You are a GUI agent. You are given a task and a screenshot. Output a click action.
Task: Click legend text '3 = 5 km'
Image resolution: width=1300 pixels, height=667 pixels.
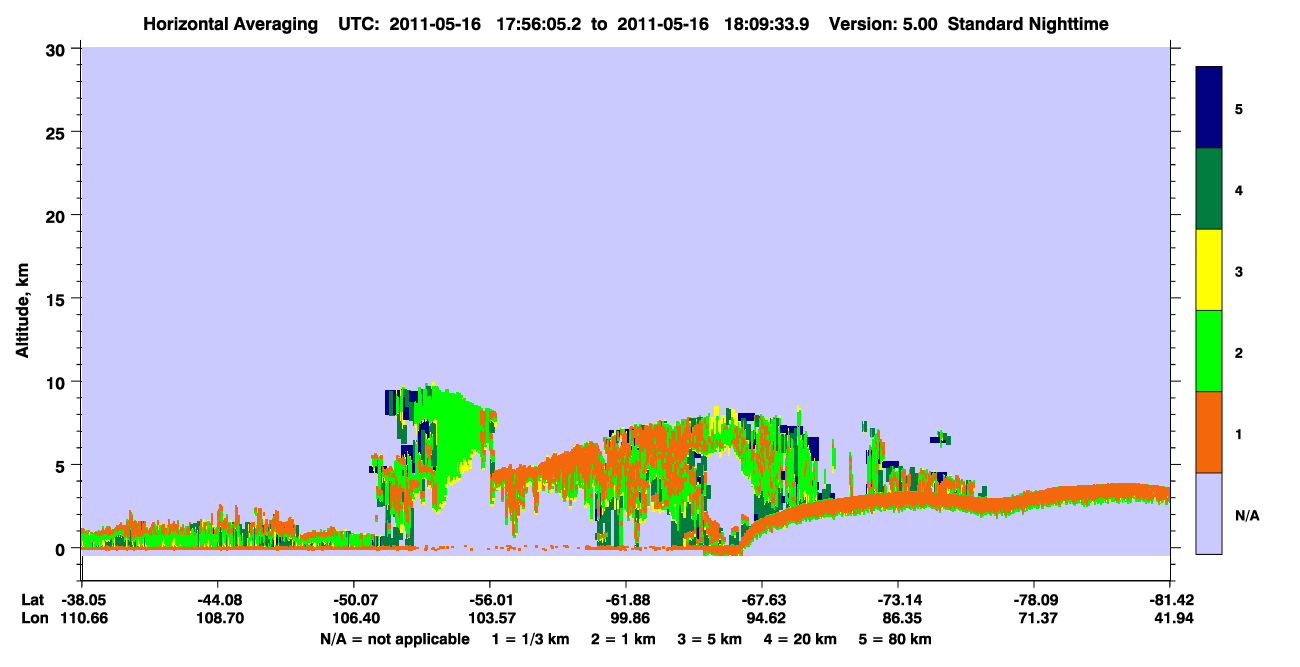tap(711, 639)
